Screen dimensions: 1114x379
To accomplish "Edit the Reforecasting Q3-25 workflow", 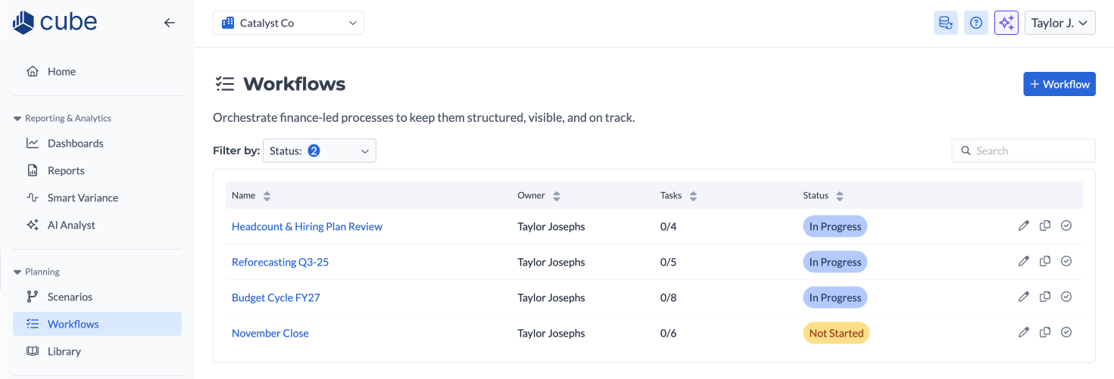I will pyautogui.click(x=1023, y=262).
